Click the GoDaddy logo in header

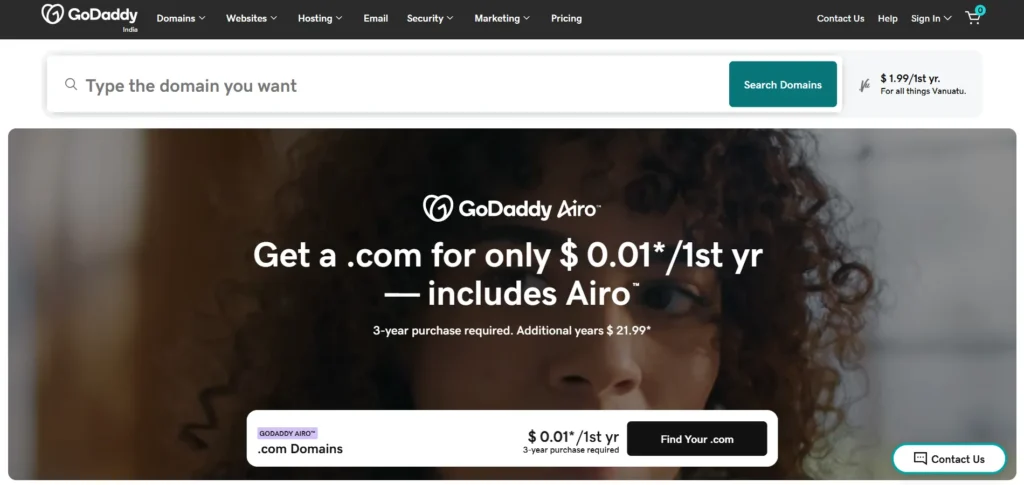click(89, 14)
